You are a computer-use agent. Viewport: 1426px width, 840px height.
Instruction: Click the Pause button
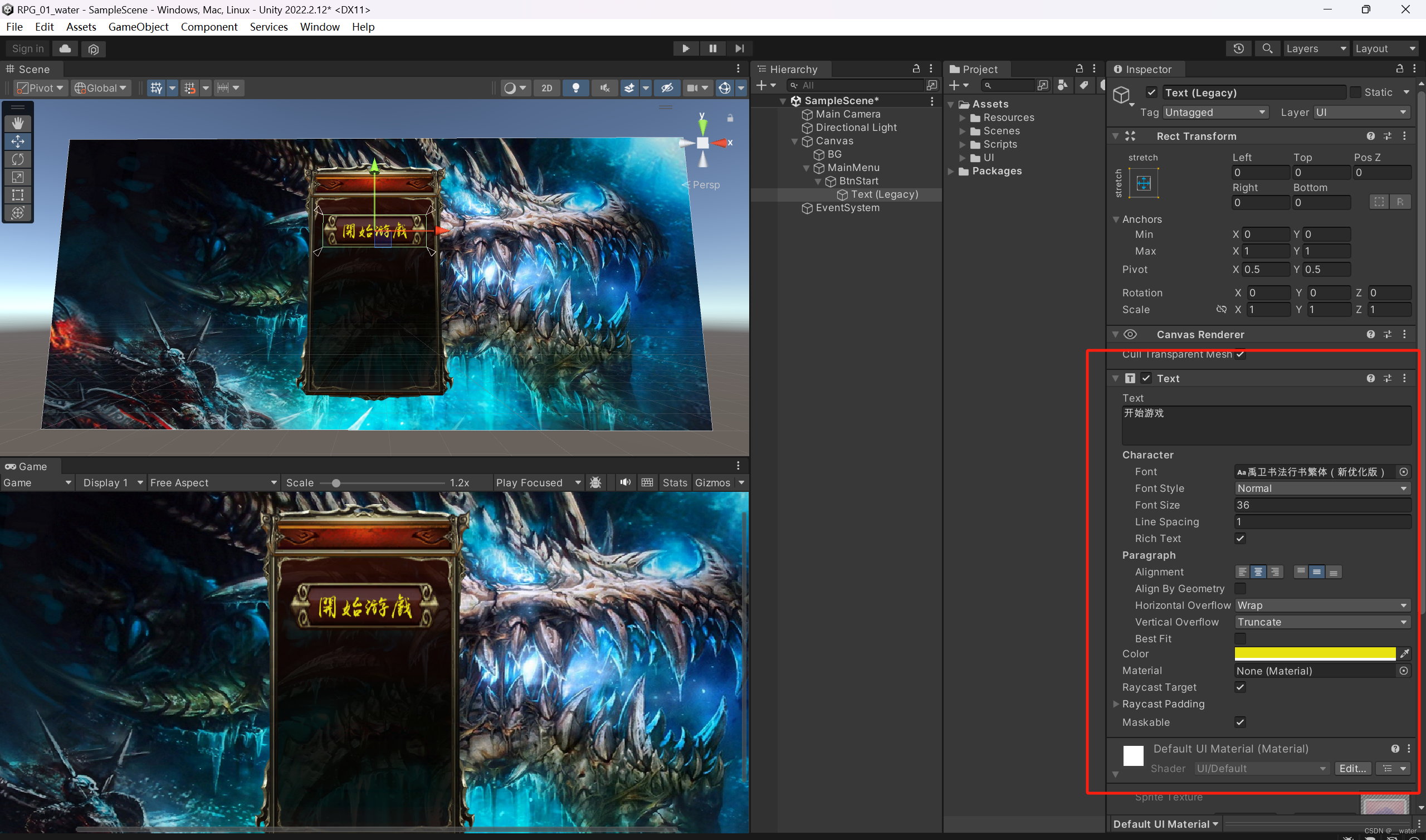(x=712, y=48)
